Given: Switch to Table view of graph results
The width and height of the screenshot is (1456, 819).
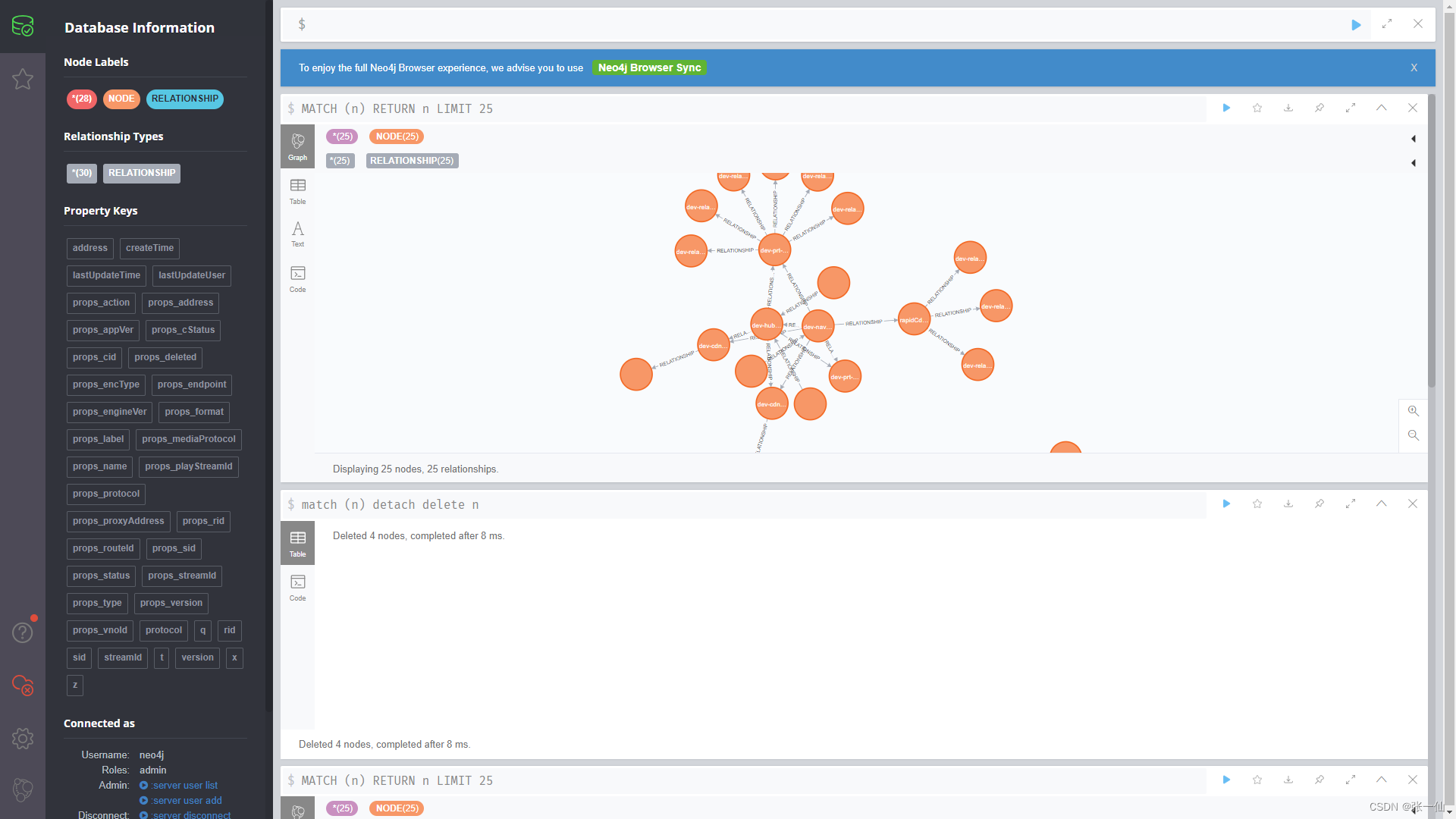Looking at the screenshot, I should point(297,189).
